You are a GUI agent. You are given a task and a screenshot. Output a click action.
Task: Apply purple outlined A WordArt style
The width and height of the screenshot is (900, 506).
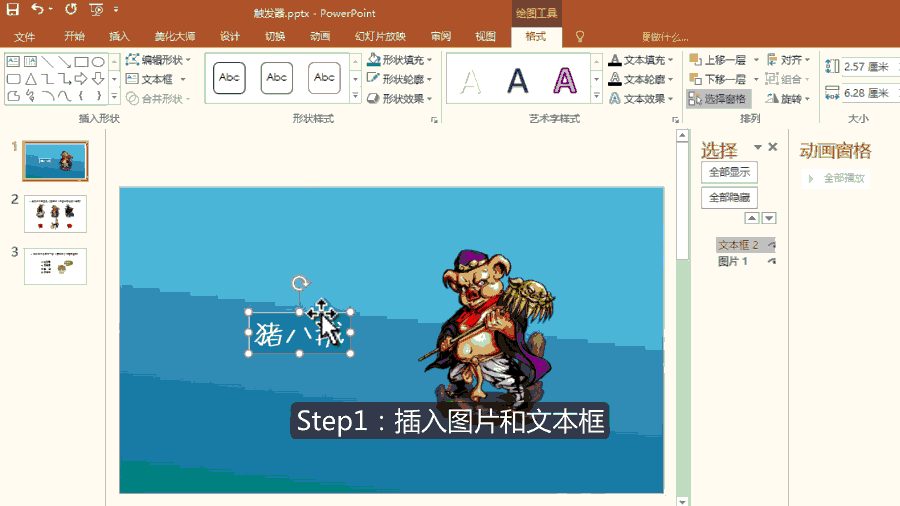565,80
